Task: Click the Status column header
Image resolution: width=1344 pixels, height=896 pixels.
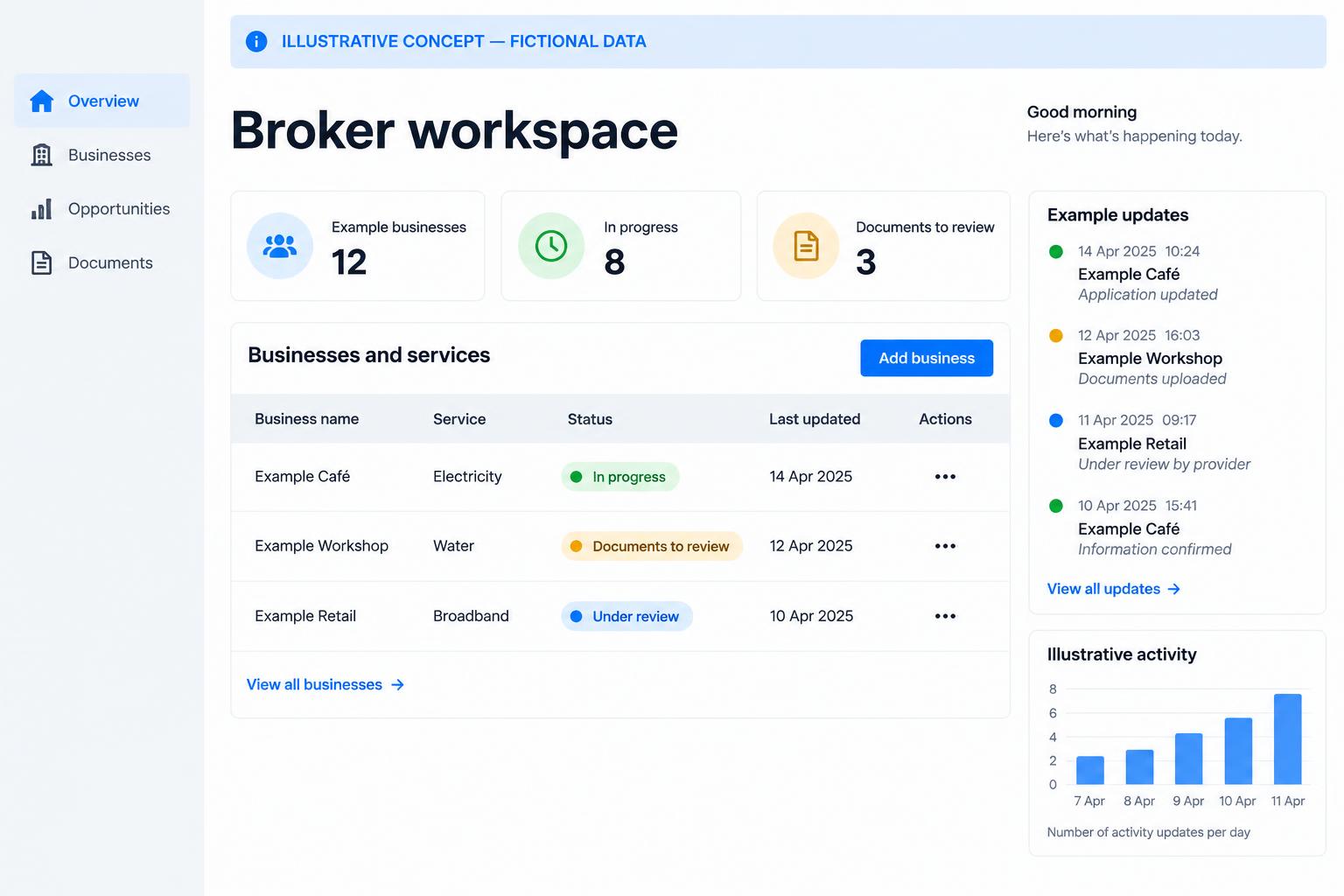Action: [590, 419]
